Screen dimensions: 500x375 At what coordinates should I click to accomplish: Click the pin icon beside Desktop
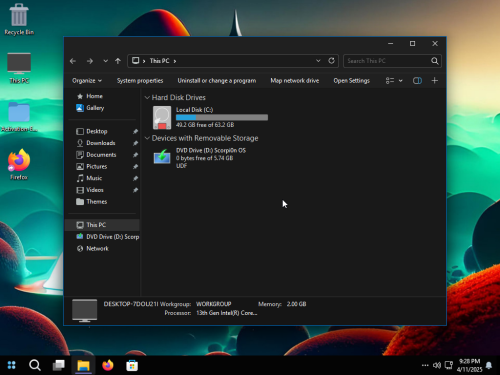pyautogui.click(x=135, y=132)
